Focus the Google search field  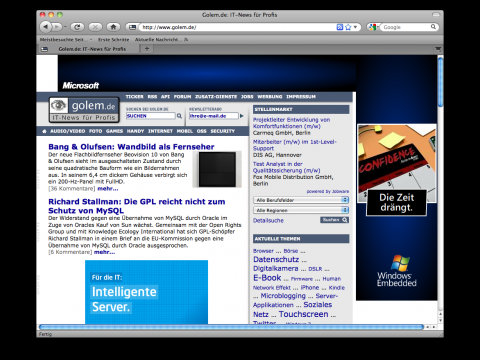pyautogui.click(x=405, y=27)
